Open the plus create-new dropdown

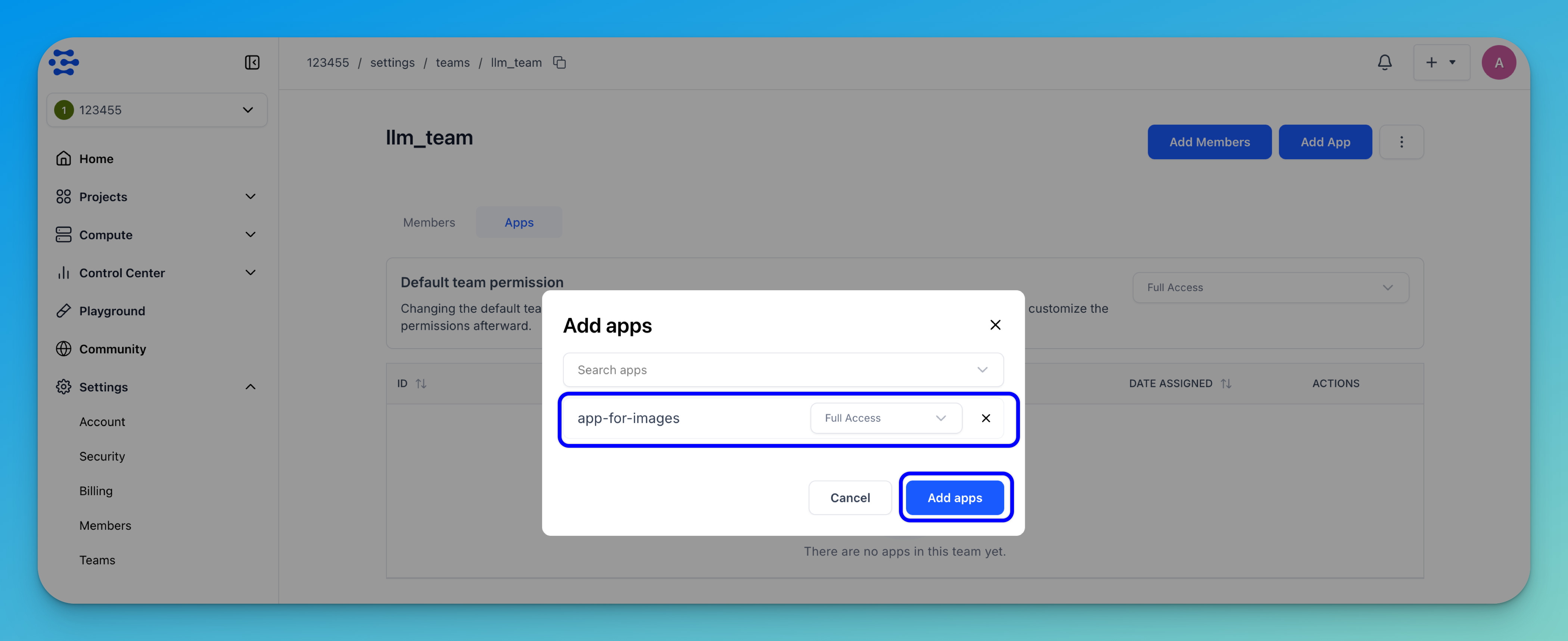(1440, 63)
